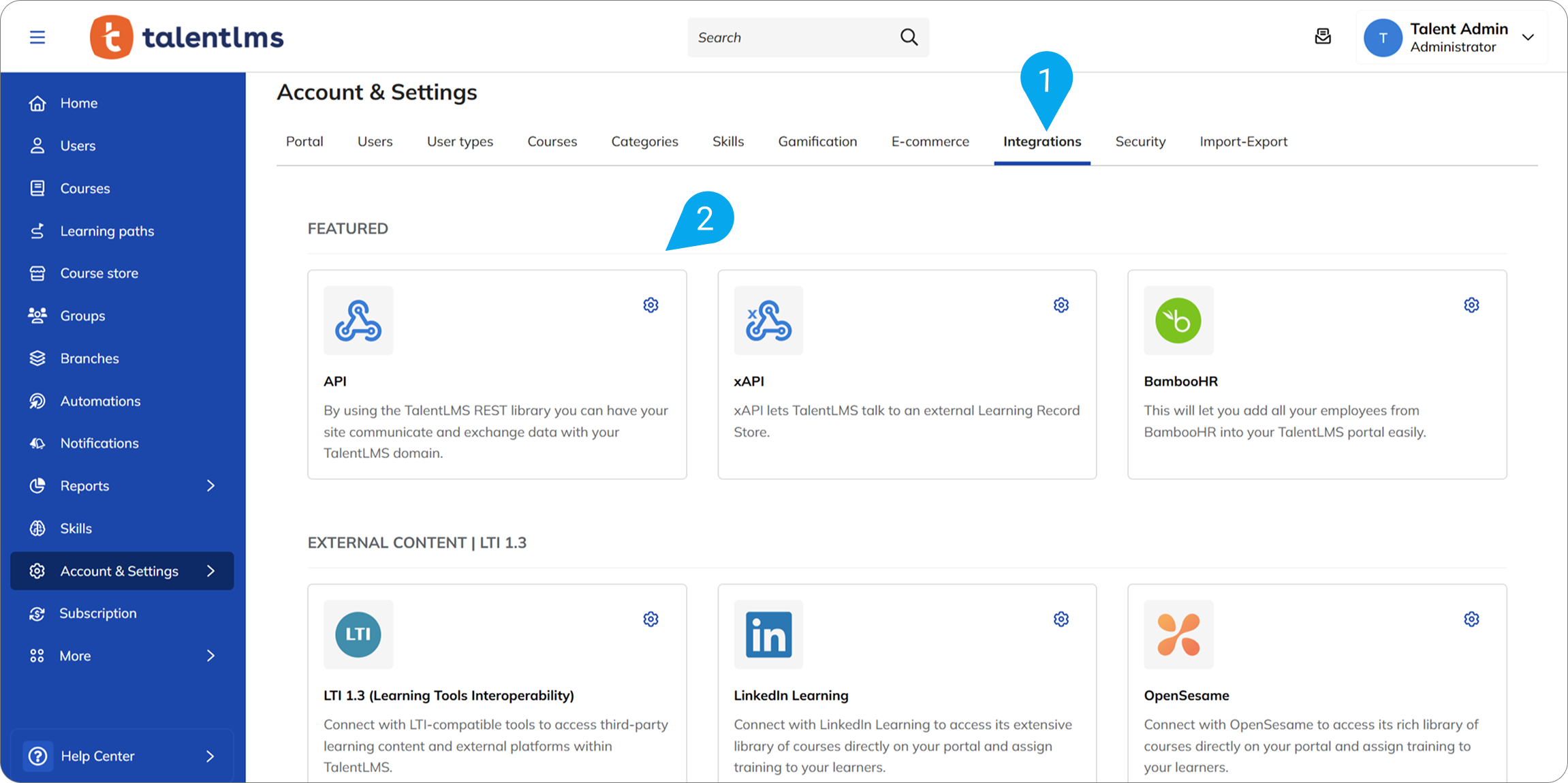Click the hamburger menu icon

37,37
